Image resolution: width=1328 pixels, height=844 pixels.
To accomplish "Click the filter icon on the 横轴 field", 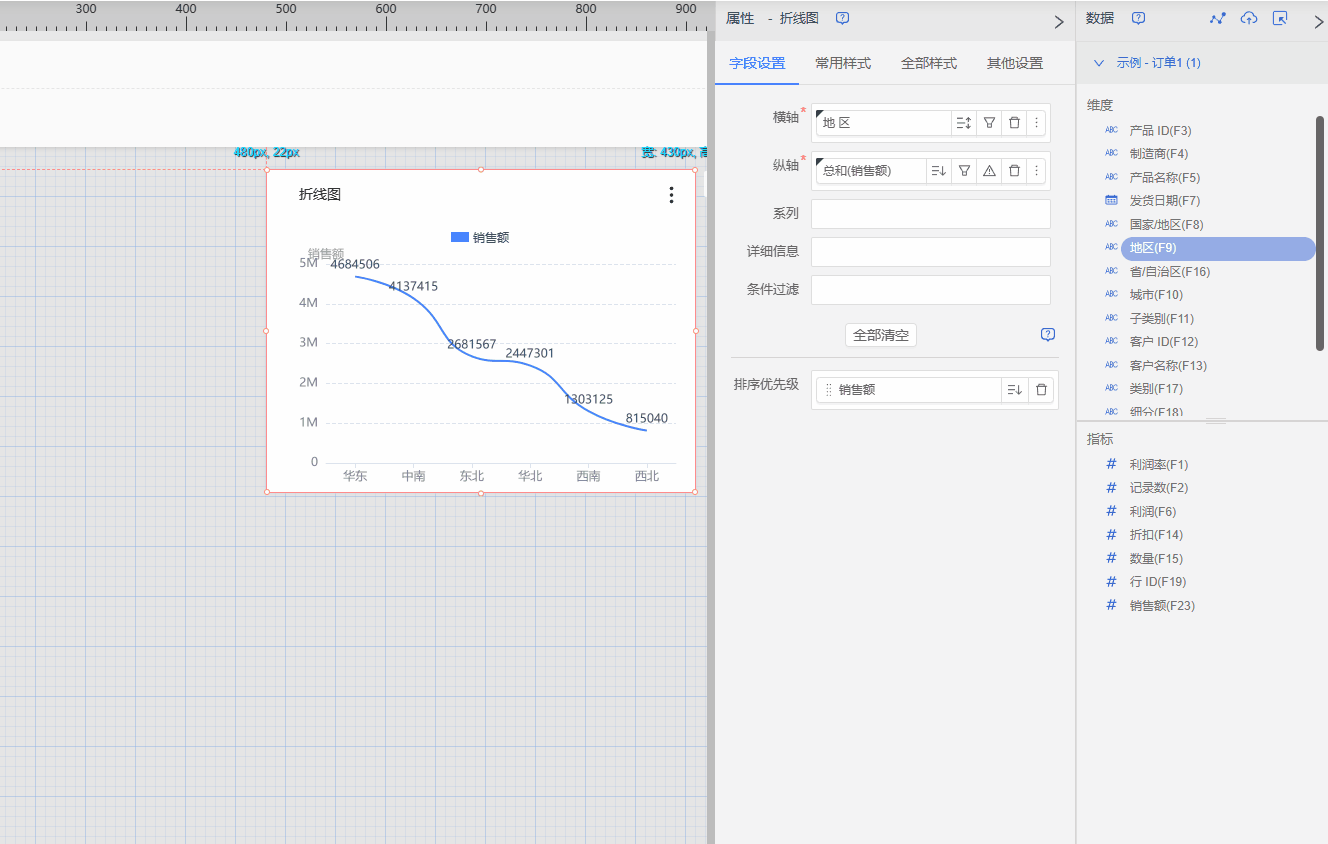I will 989,123.
